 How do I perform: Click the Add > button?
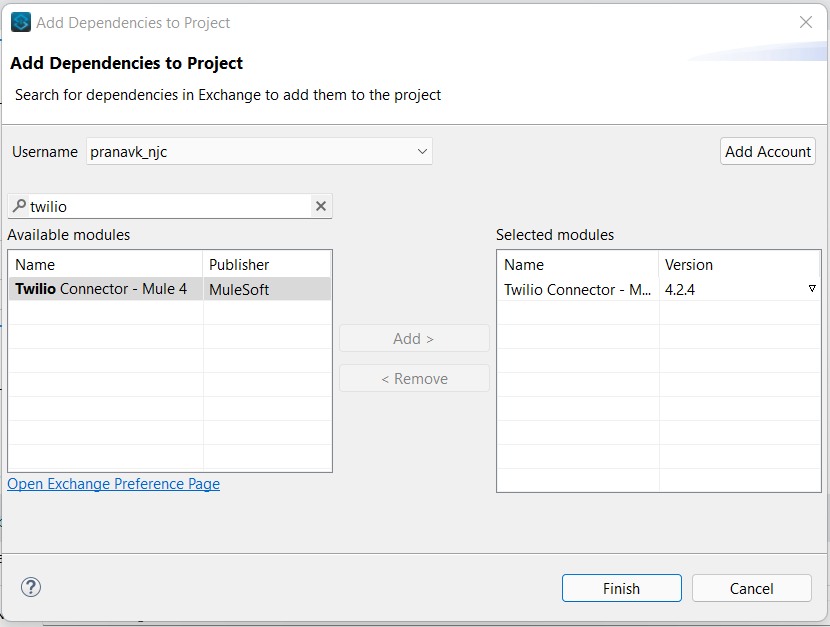pyautogui.click(x=414, y=338)
